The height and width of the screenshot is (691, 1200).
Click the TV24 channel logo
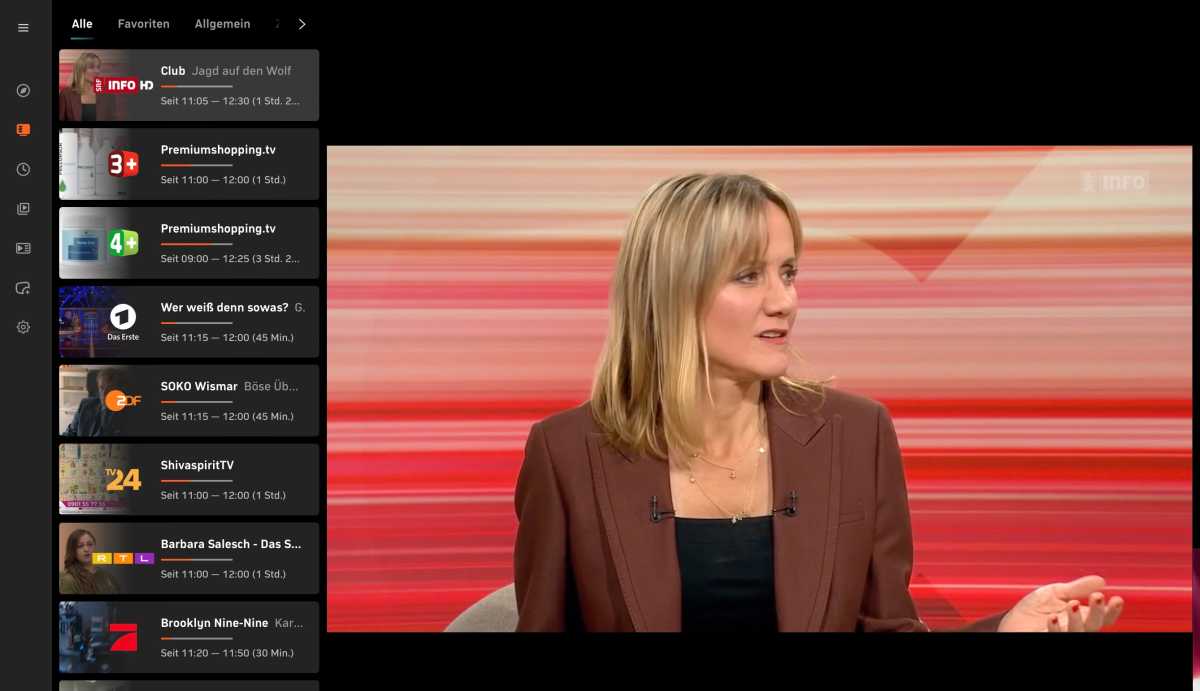coord(123,479)
